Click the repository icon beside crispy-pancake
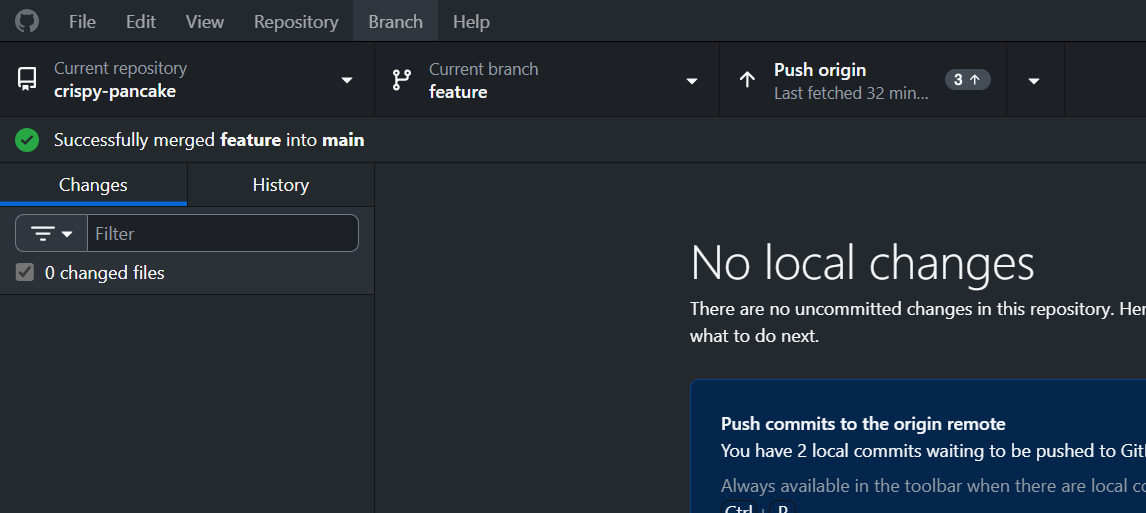This screenshot has width=1146, height=513. click(x=27, y=79)
